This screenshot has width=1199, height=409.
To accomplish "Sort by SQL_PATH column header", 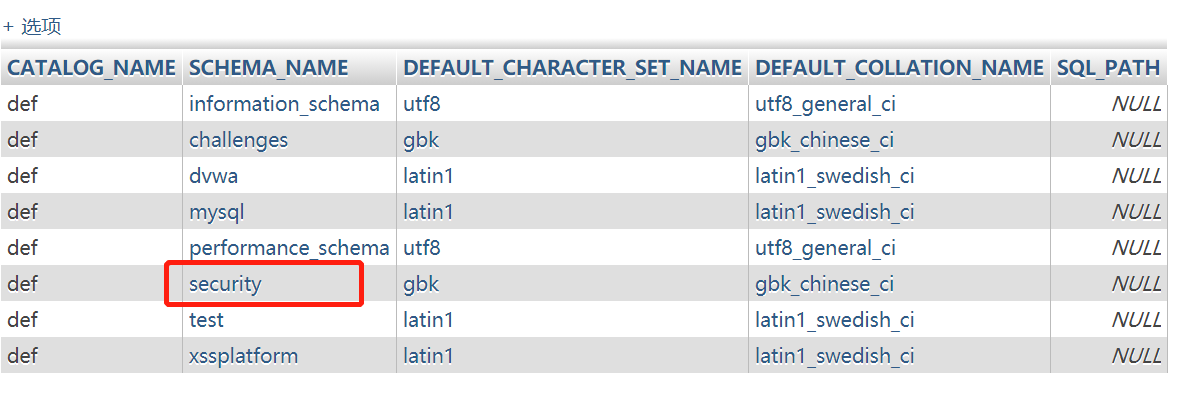I will 1108,68.
